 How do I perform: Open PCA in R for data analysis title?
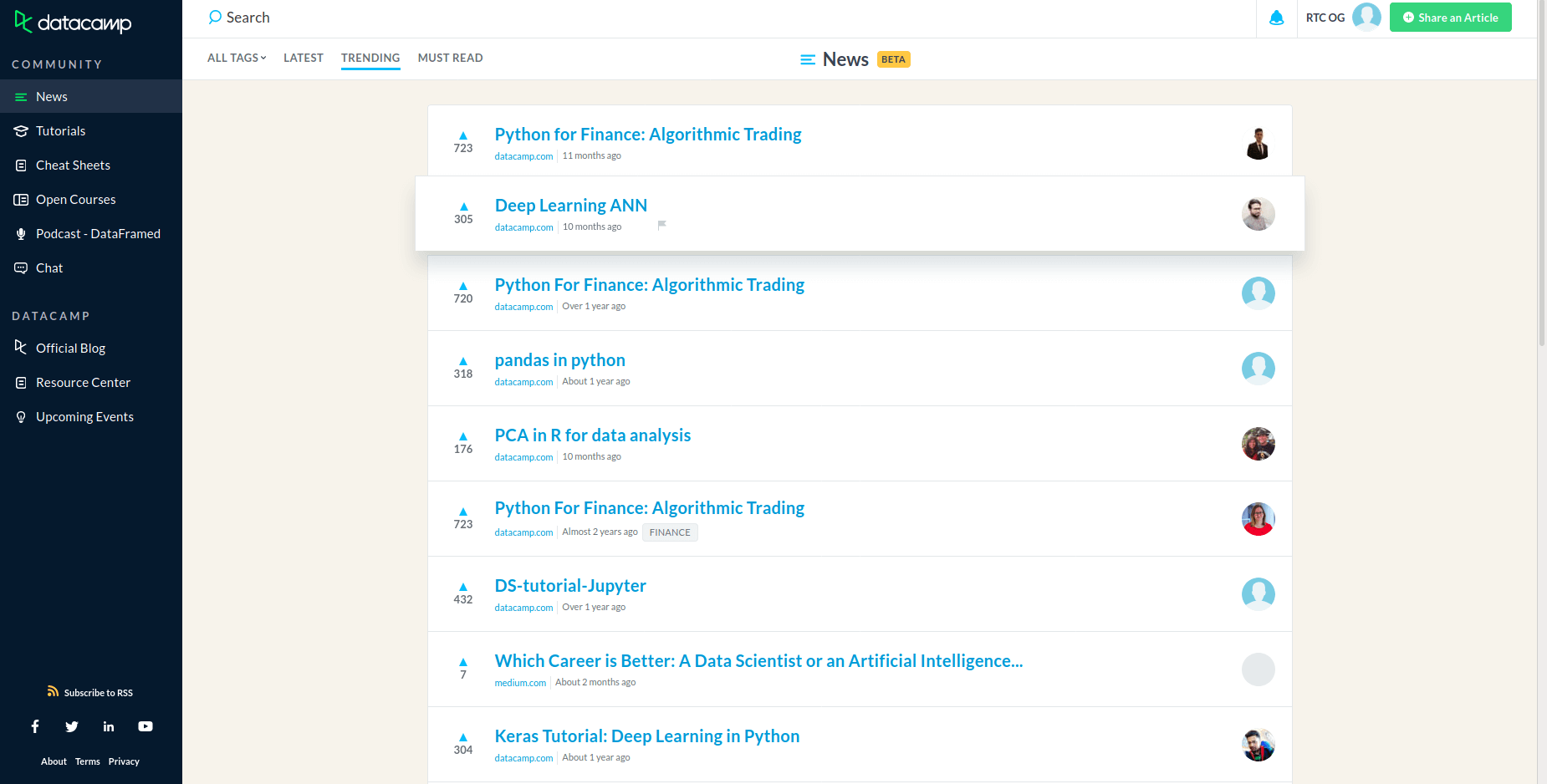pos(593,435)
